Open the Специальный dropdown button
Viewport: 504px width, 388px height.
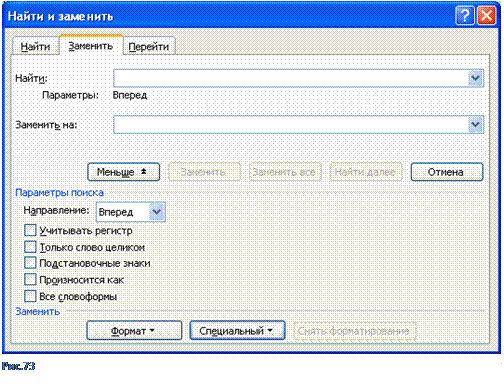(237, 331)
